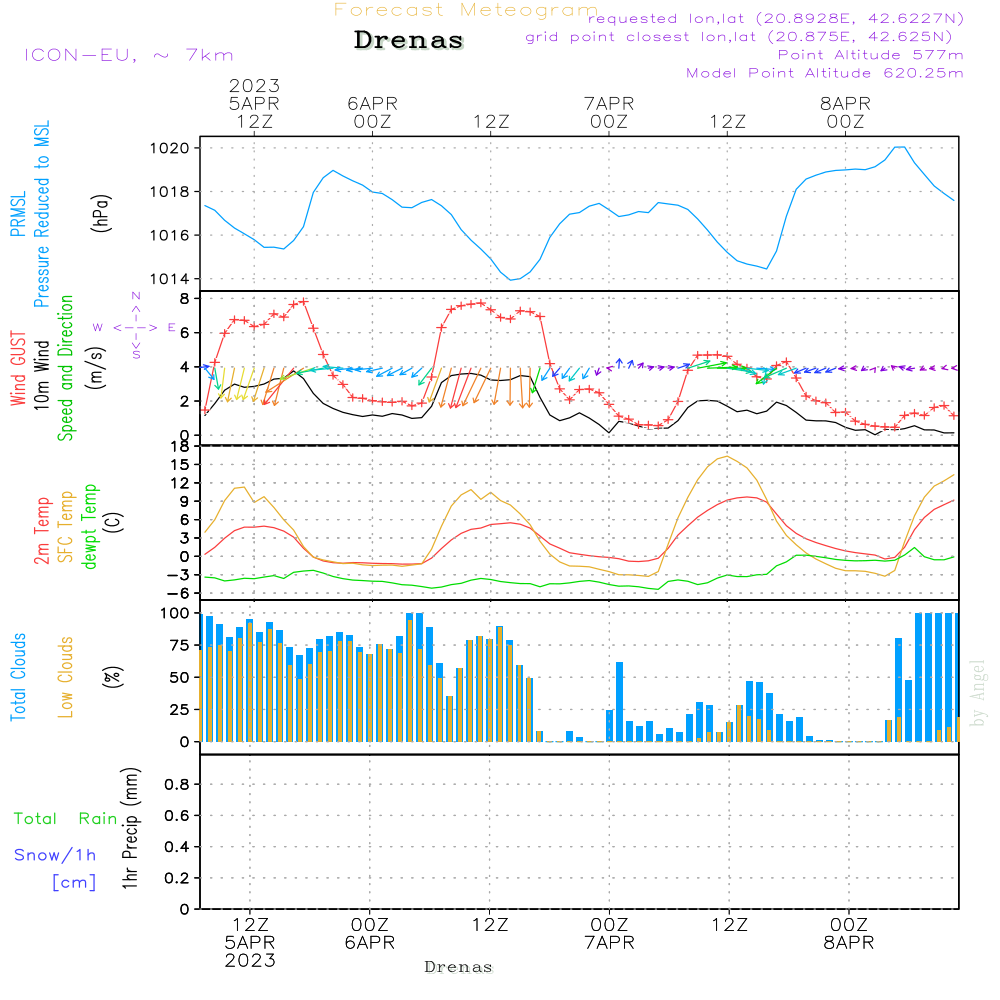Click the 2m Temp label
1000x1000 pixels.
pos(41,531)
